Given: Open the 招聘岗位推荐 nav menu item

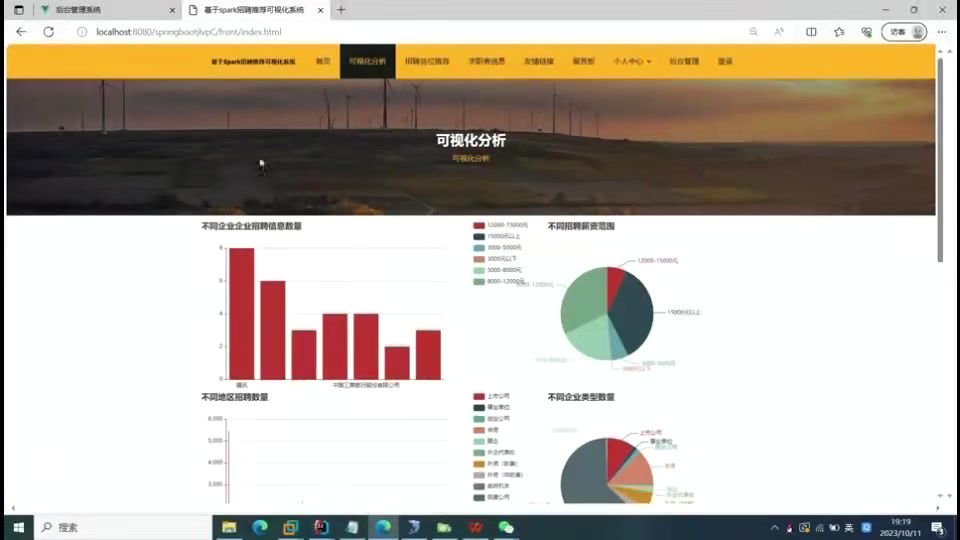Looking at the screenshot, I should (x=427, y=62).
